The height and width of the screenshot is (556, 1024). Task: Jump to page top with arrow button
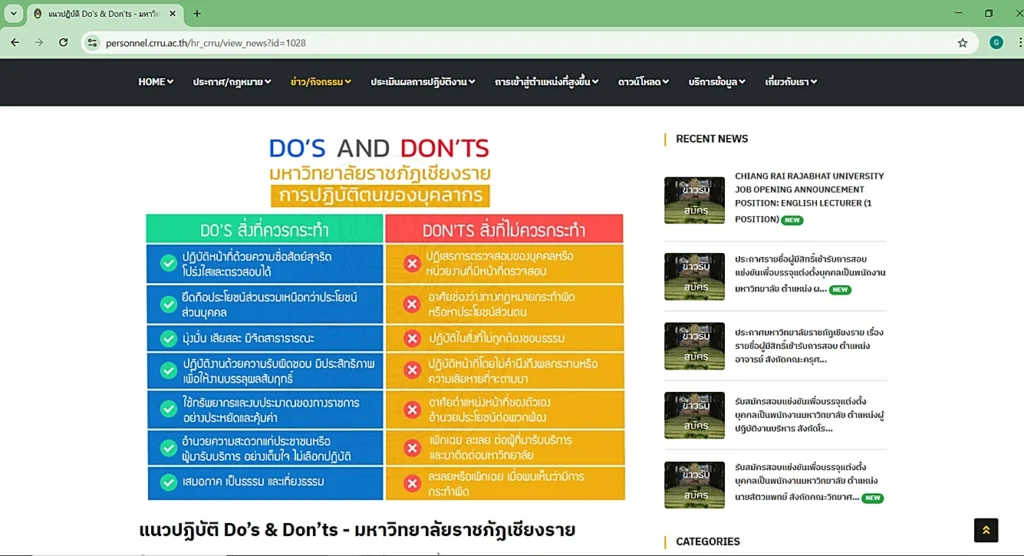point(985,530)
